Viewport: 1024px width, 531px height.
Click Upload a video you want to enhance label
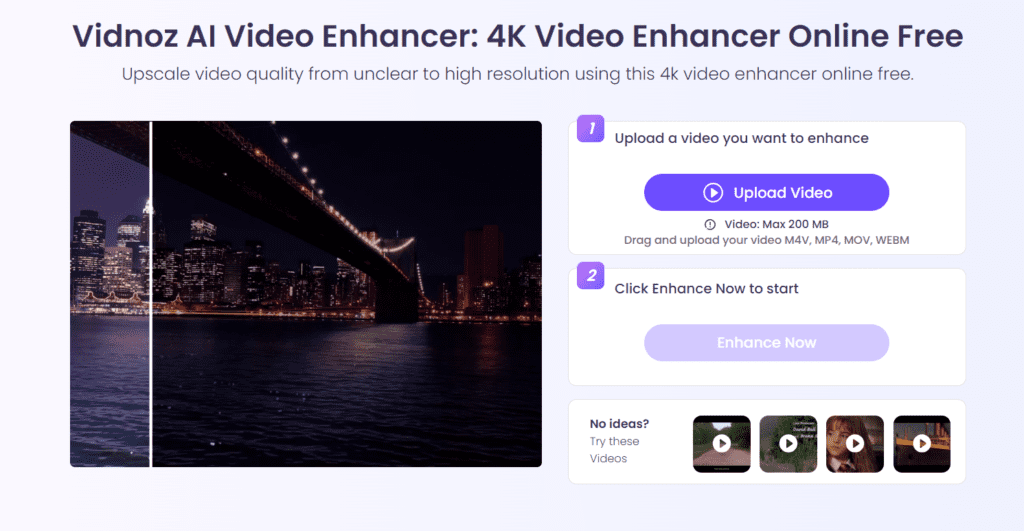(741, 138)
